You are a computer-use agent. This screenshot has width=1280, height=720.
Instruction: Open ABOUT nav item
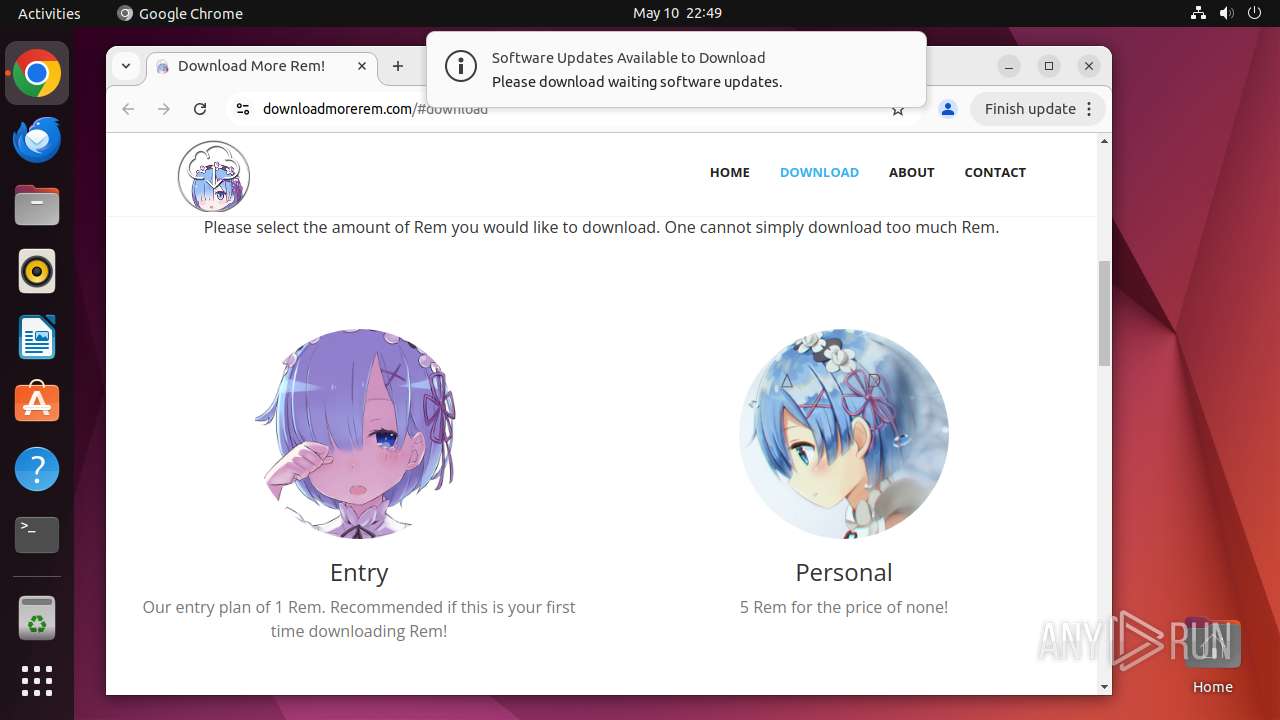(x=912, y=172)
